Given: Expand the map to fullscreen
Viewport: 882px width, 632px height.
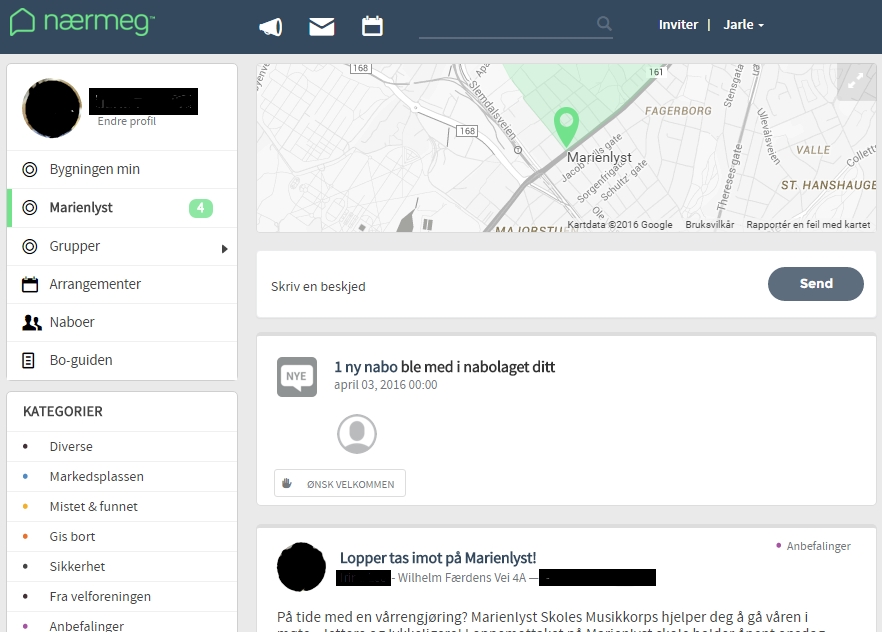Looking at the screenshot, I should click(855, 83).
